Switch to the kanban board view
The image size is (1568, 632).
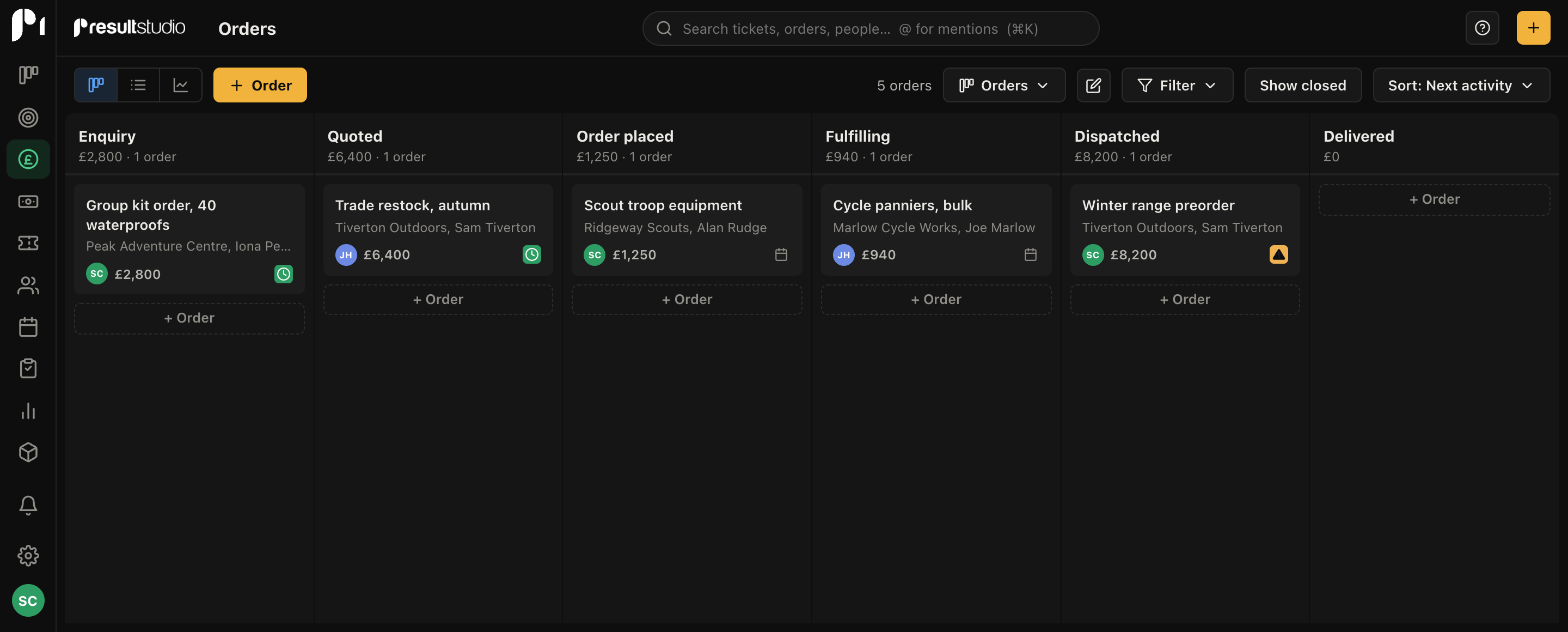tap(96, 85)
